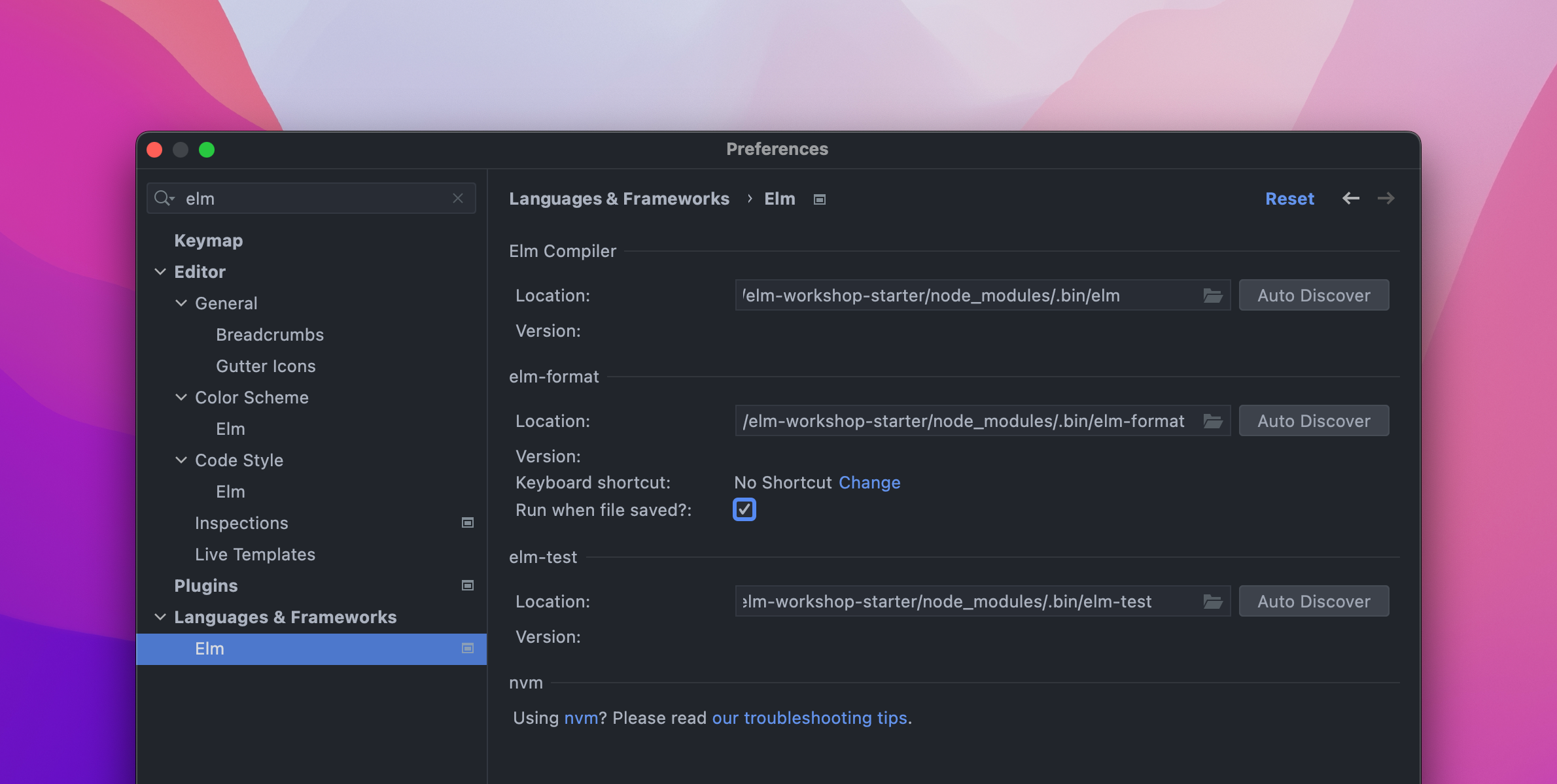Collapse the Color Scheme node
This screenshot has width=1557, height=784.
pos(181,397)
